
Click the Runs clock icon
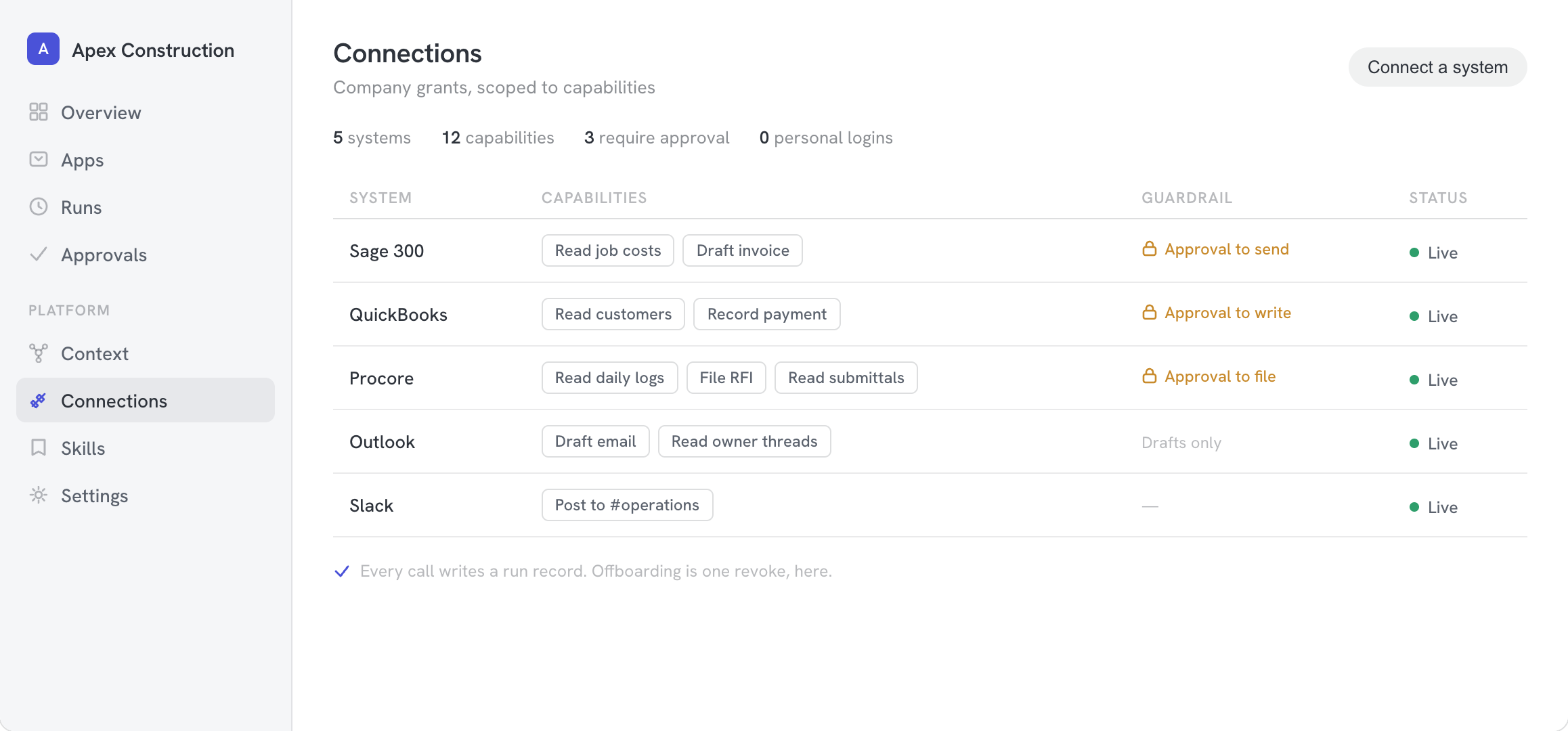(x=39, y=207)
